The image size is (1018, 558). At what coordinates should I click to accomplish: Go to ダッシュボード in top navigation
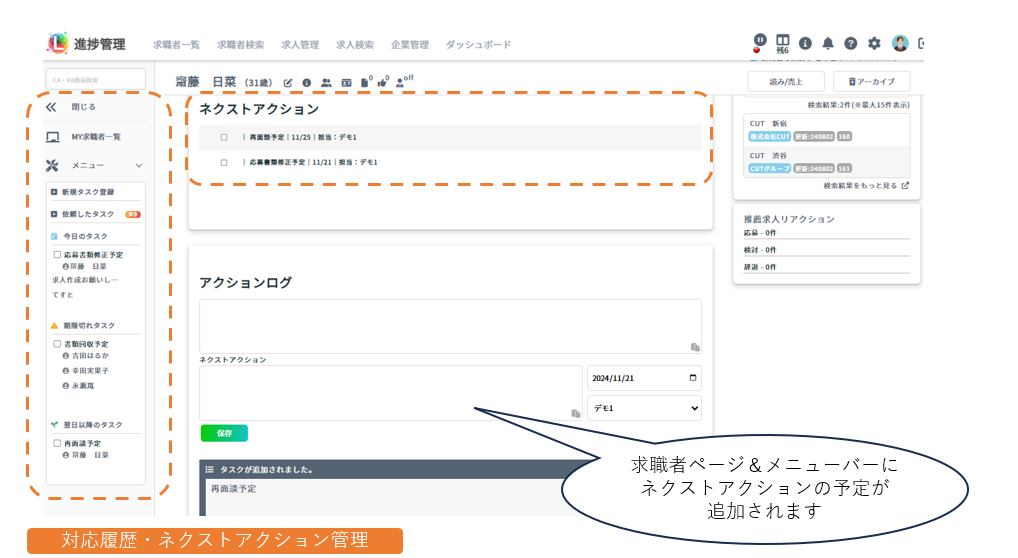(478, 45)
